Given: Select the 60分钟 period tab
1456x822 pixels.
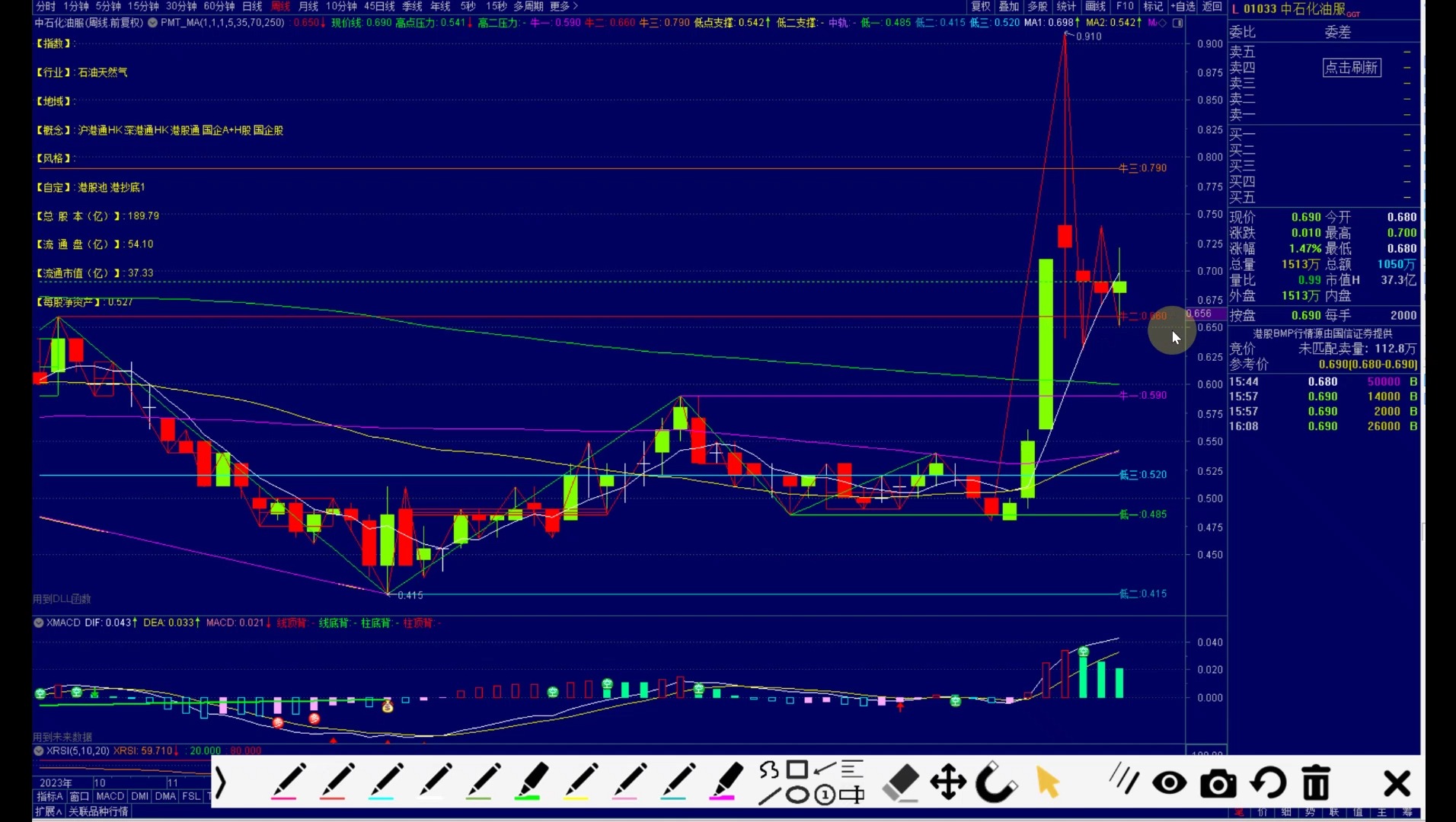Looking at the screenshot, I should coord(219,6).
